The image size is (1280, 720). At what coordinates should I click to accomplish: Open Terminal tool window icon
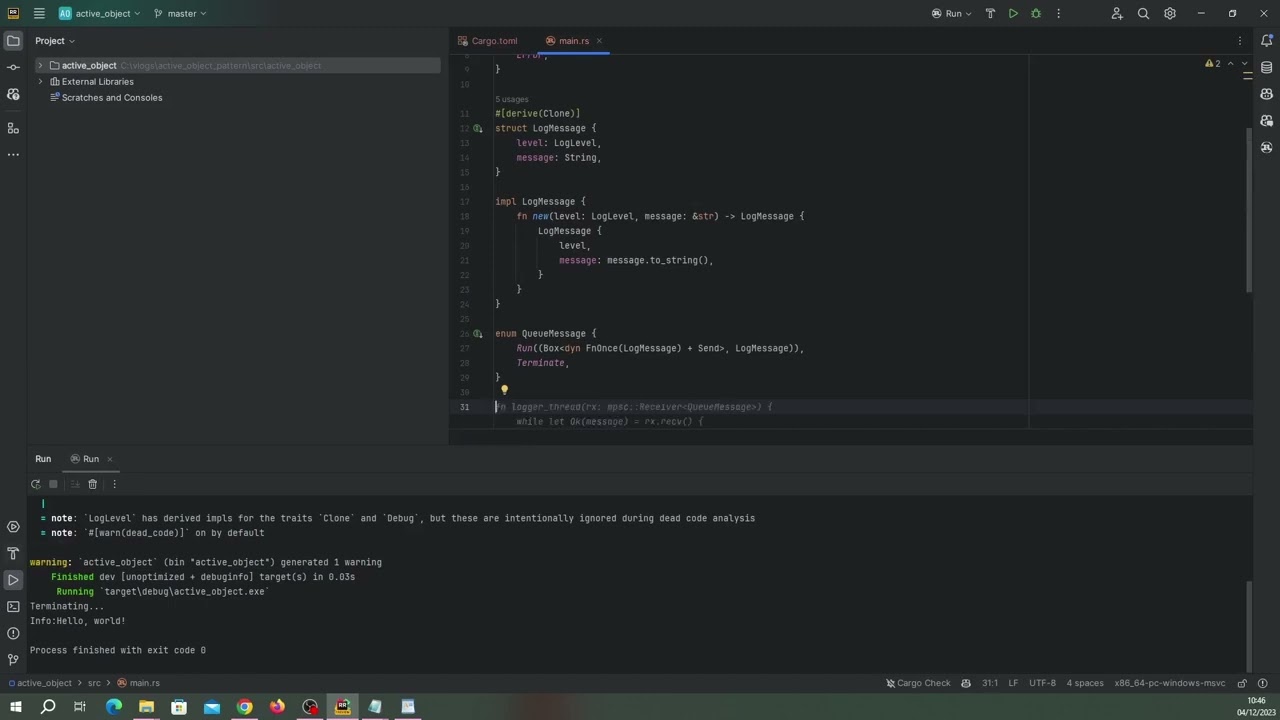pos(13,607)
